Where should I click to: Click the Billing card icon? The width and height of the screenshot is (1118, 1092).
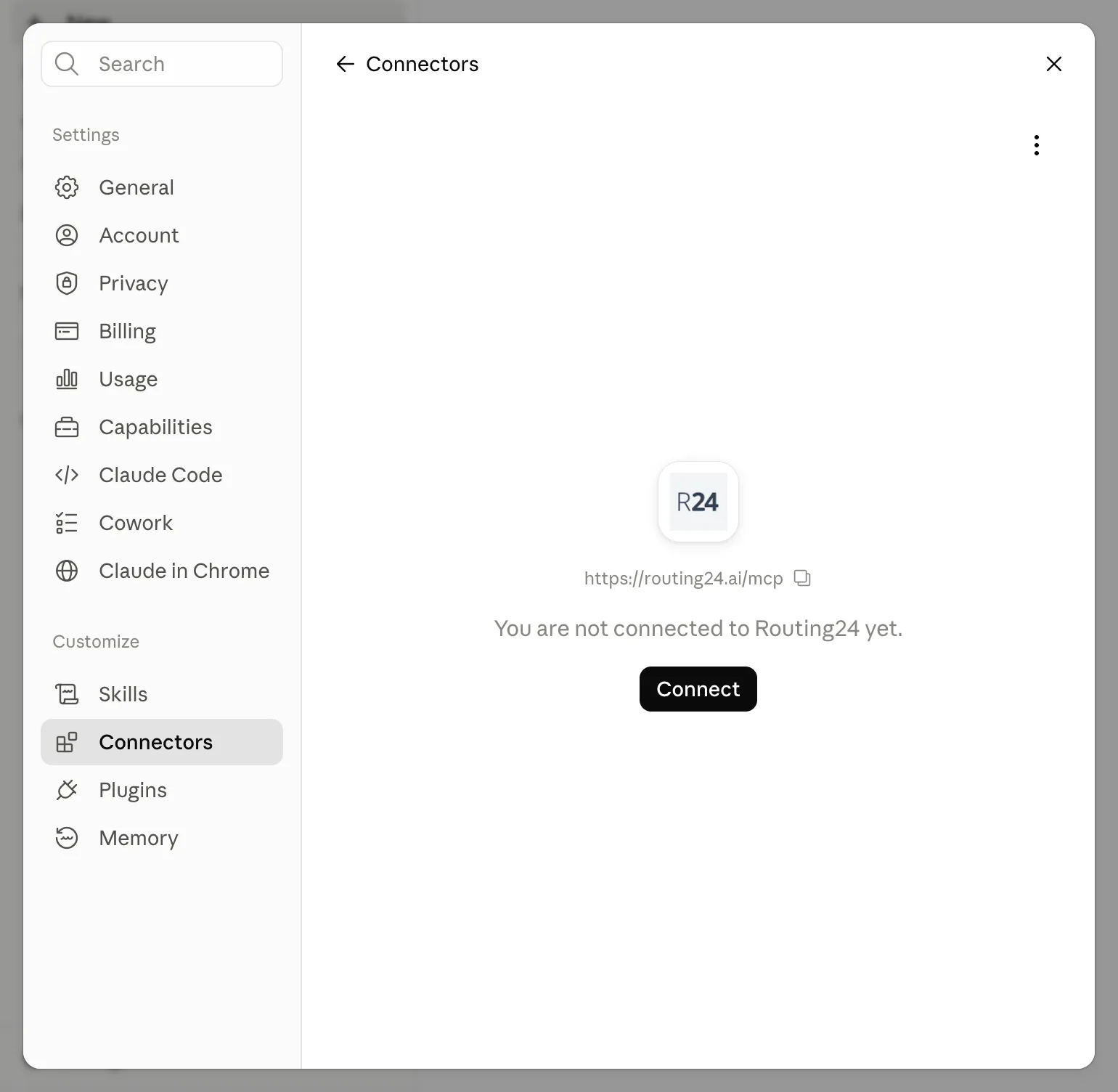(x=67, y=331)
